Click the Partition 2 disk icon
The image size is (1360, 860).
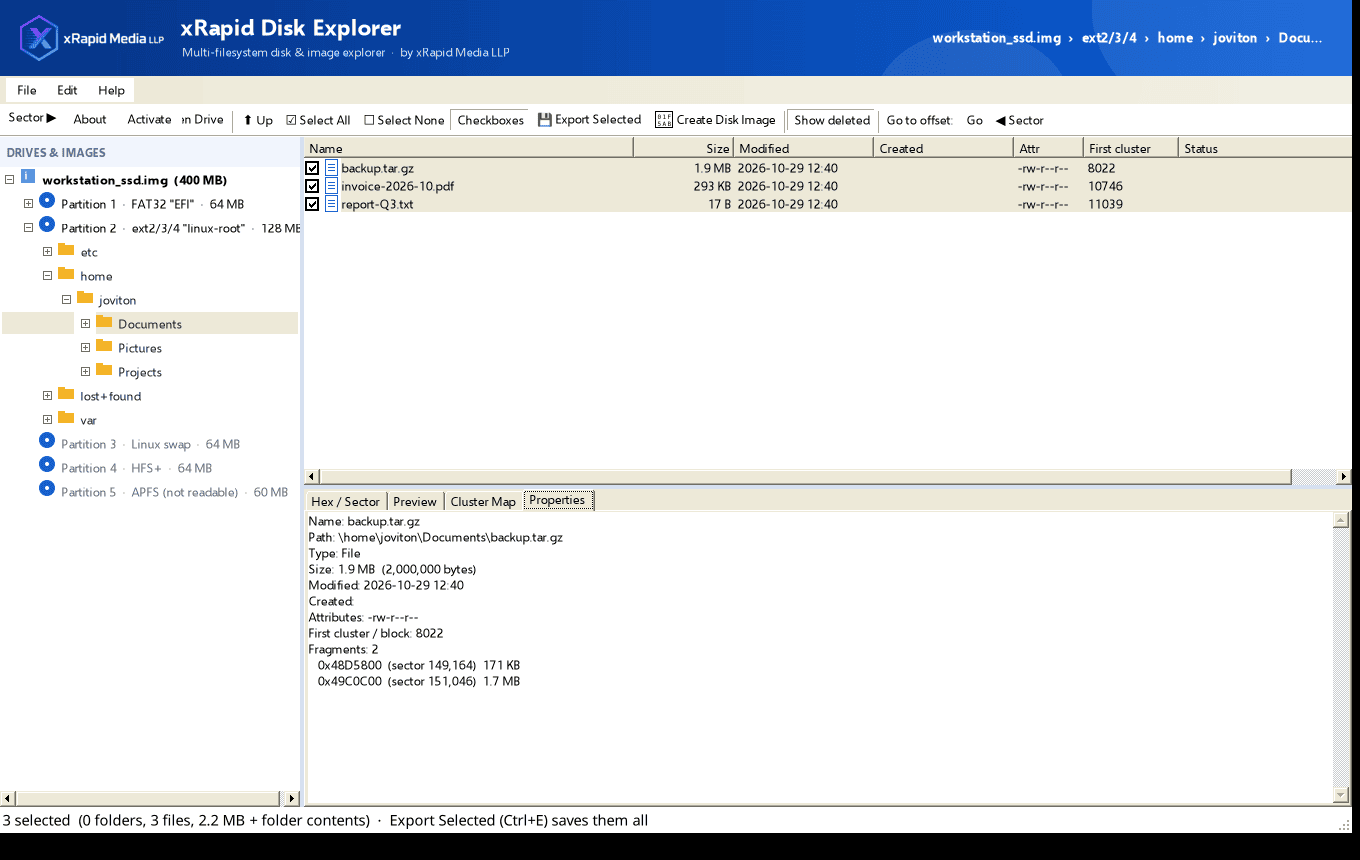click(47, 224)
